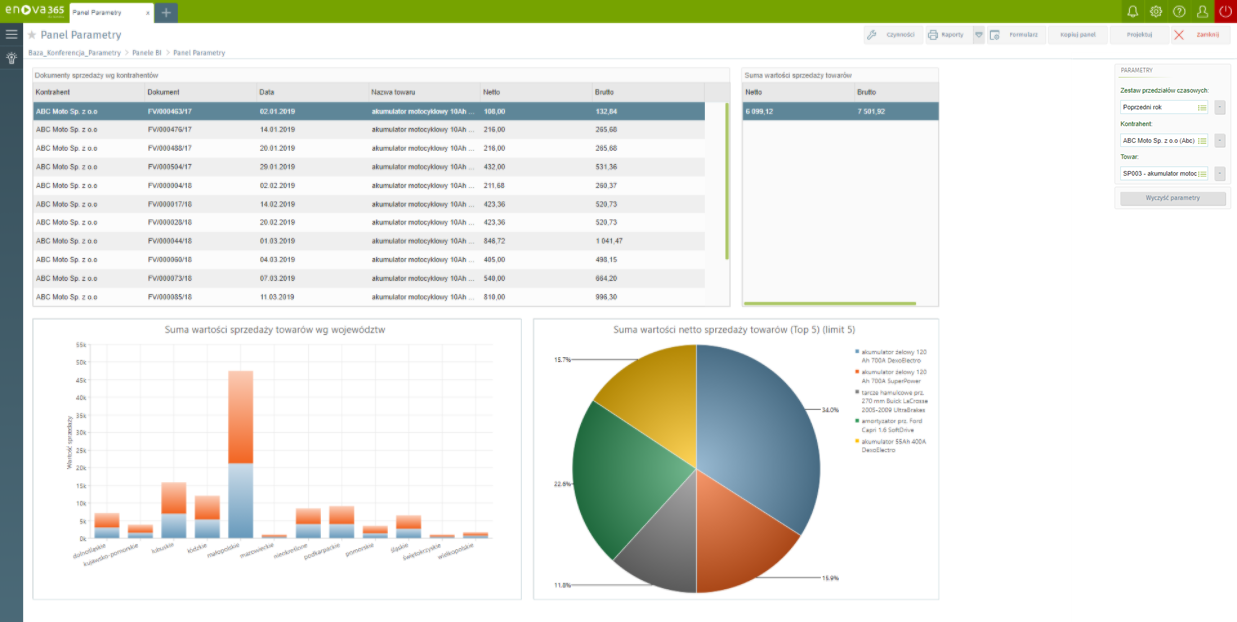Open the hamburger menu in left sidebar
Viewport: 1237px width, 622px height.
[x=11, y=34]
